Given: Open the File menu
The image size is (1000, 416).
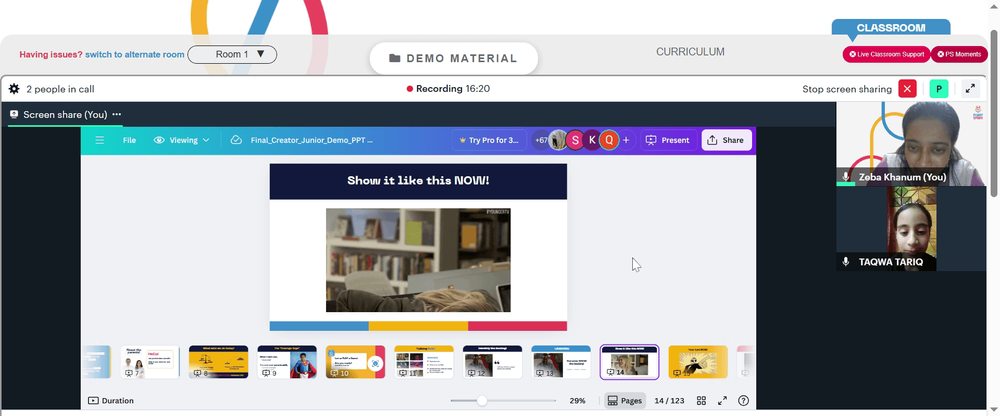Looking at the screenshot, I should [129, 140].
